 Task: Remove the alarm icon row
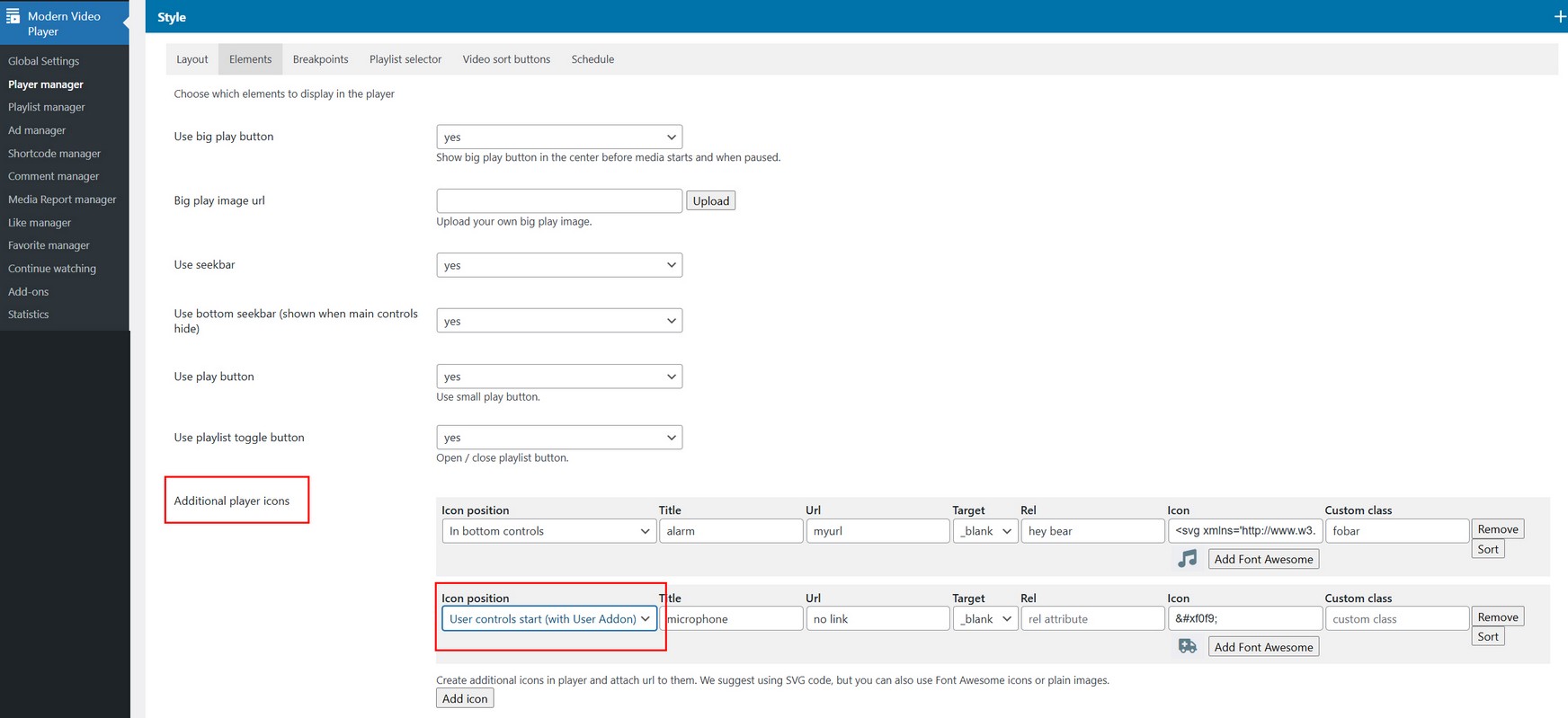[x=1497, y=529]
